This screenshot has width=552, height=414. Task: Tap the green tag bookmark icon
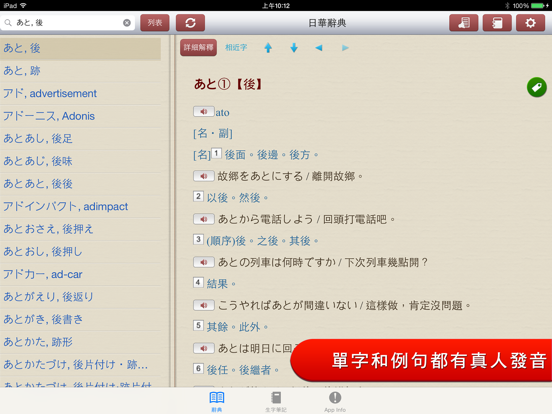pyautogui.click(x=537, y=87)
